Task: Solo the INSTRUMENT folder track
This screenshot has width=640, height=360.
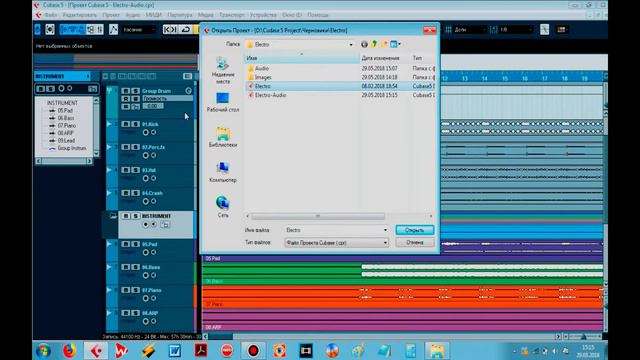Action: pyautogui.click(x=136, y=216)
